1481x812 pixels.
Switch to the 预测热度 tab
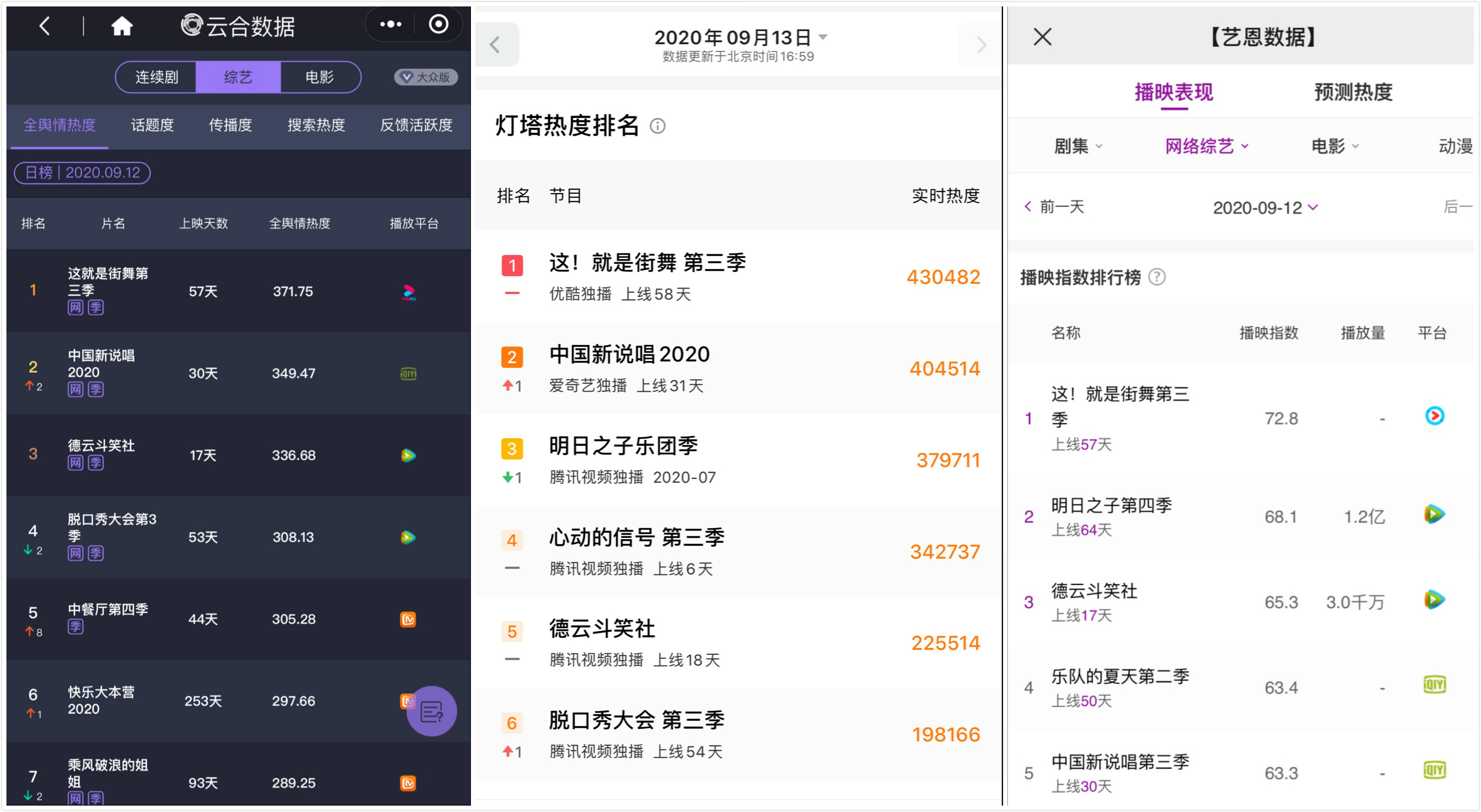1352,92
